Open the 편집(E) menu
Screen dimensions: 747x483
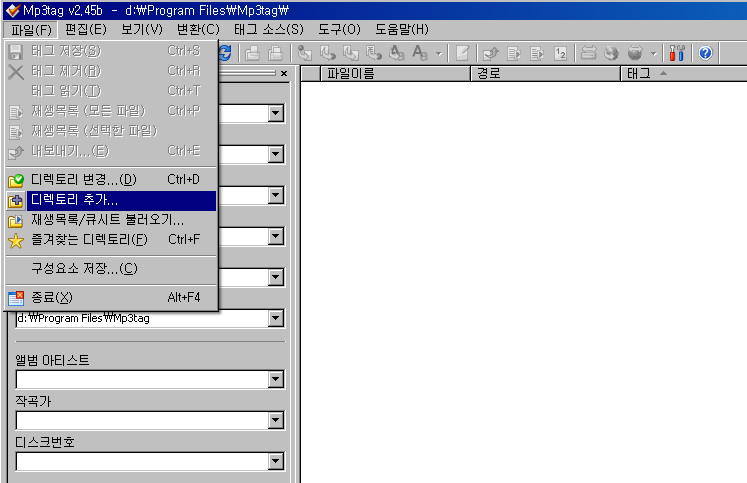(86, 30)
